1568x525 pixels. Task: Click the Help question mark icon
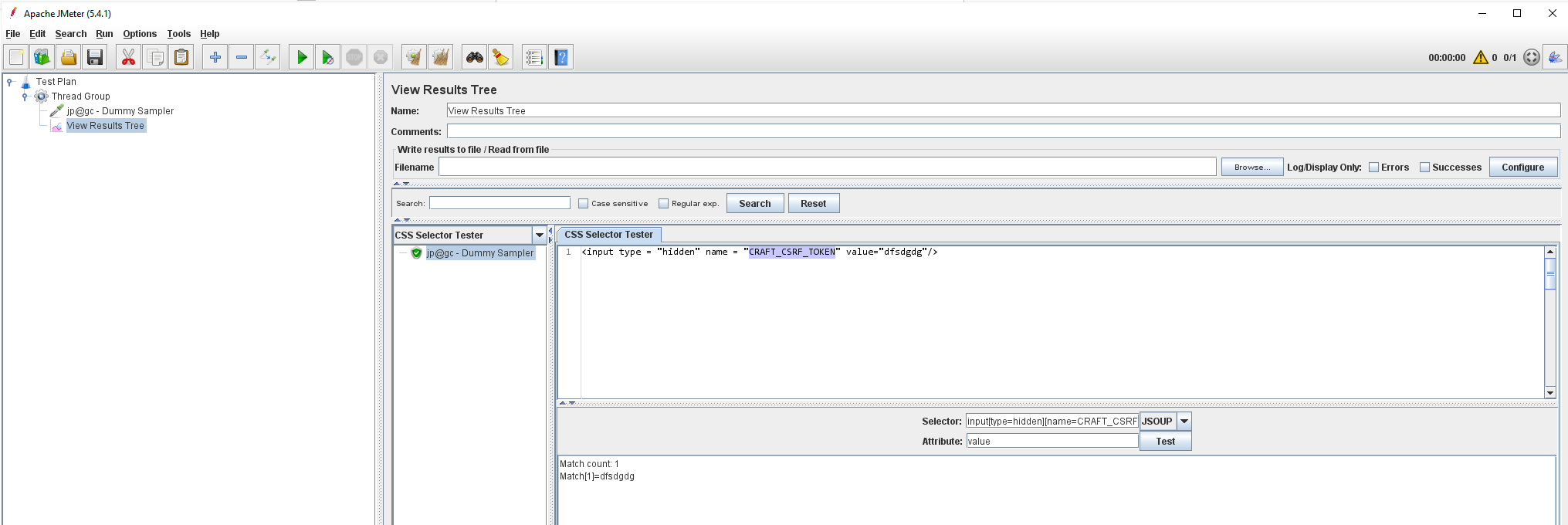click(x=561, y=57)
